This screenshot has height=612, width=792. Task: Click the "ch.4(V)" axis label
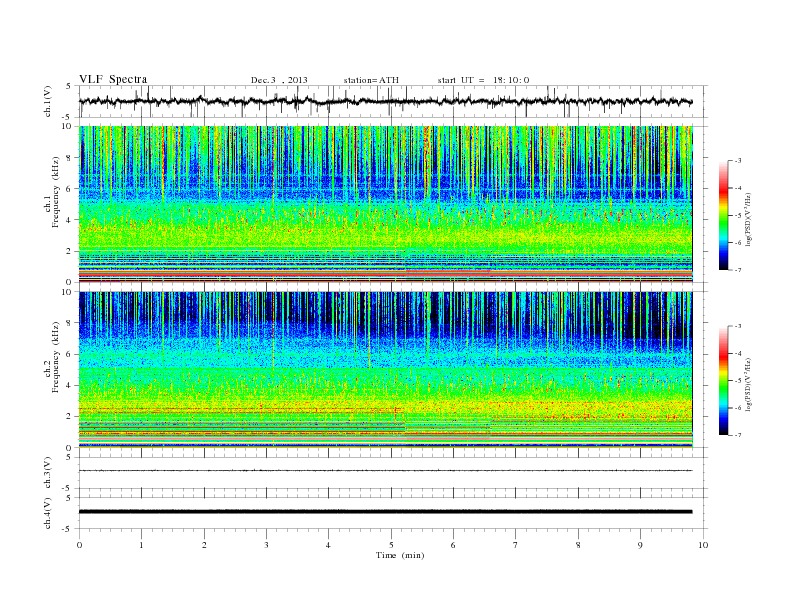pyautogui.click(x=48, y=513)
